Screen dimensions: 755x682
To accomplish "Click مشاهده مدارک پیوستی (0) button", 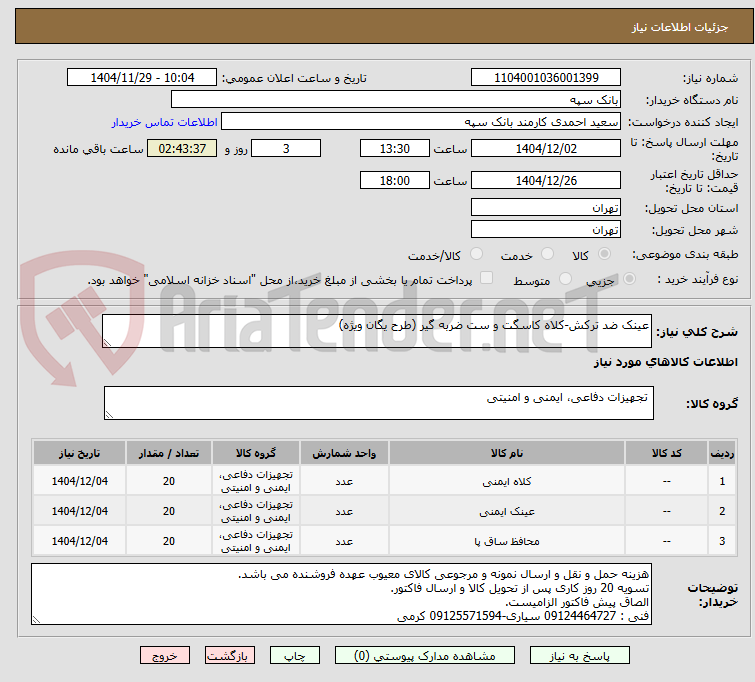I will pyautogui.click(x=425, y=656).
